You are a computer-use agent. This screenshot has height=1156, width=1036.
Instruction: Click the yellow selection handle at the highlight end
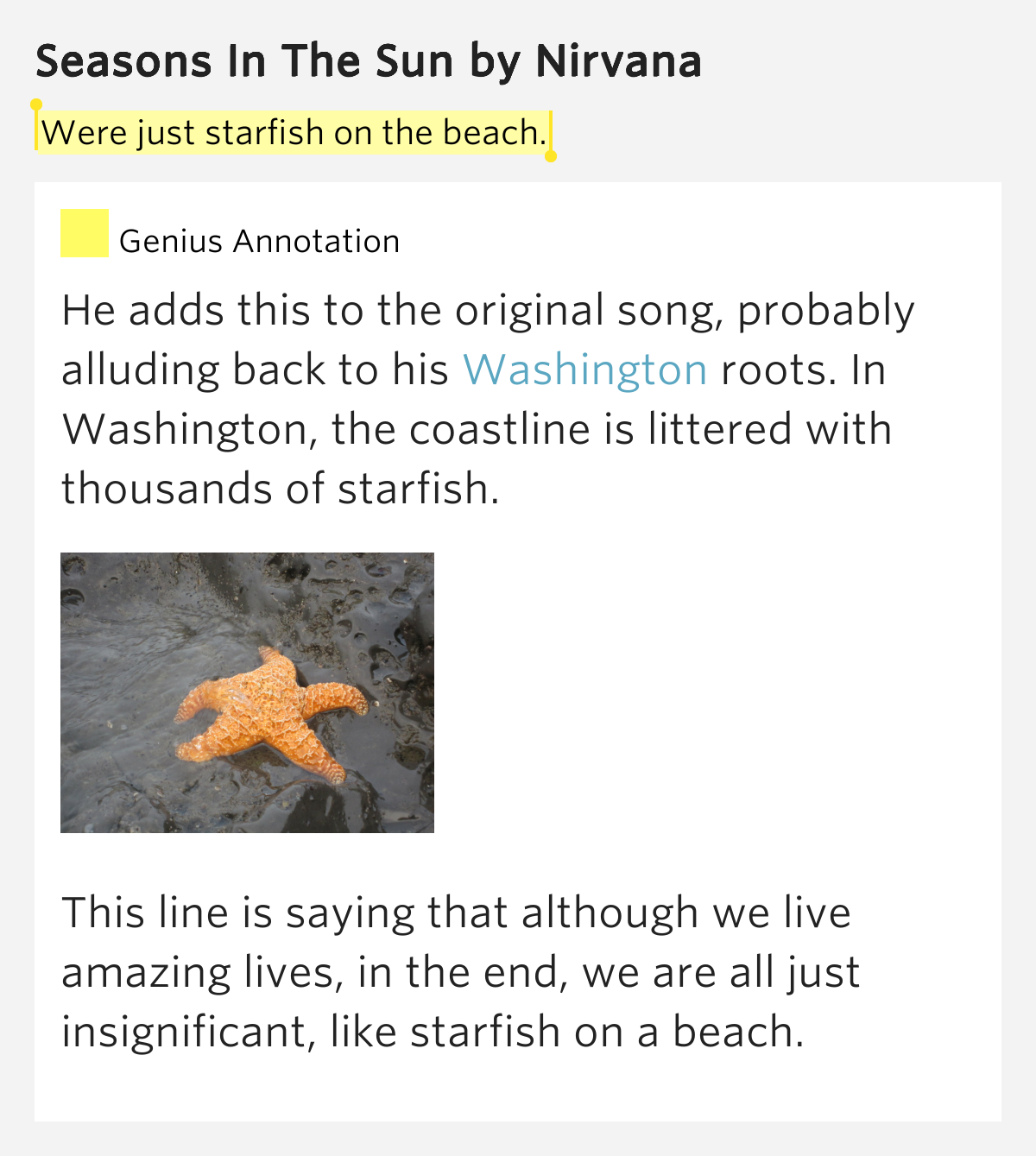551,156
